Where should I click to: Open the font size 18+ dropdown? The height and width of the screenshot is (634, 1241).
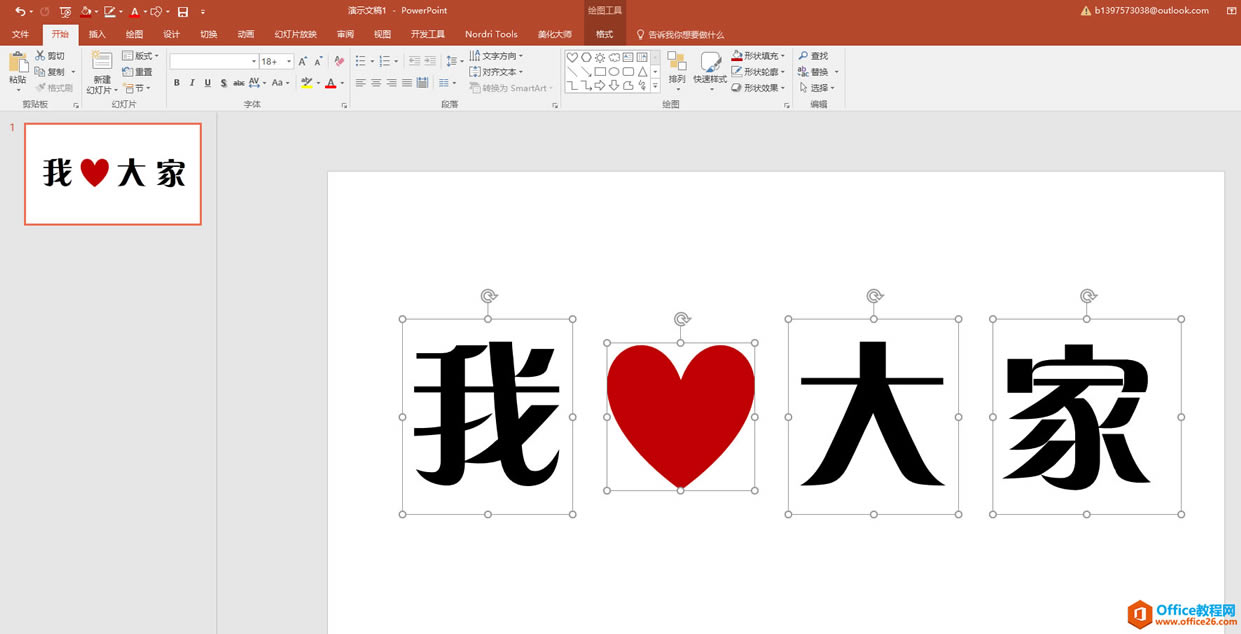(289, 61)
